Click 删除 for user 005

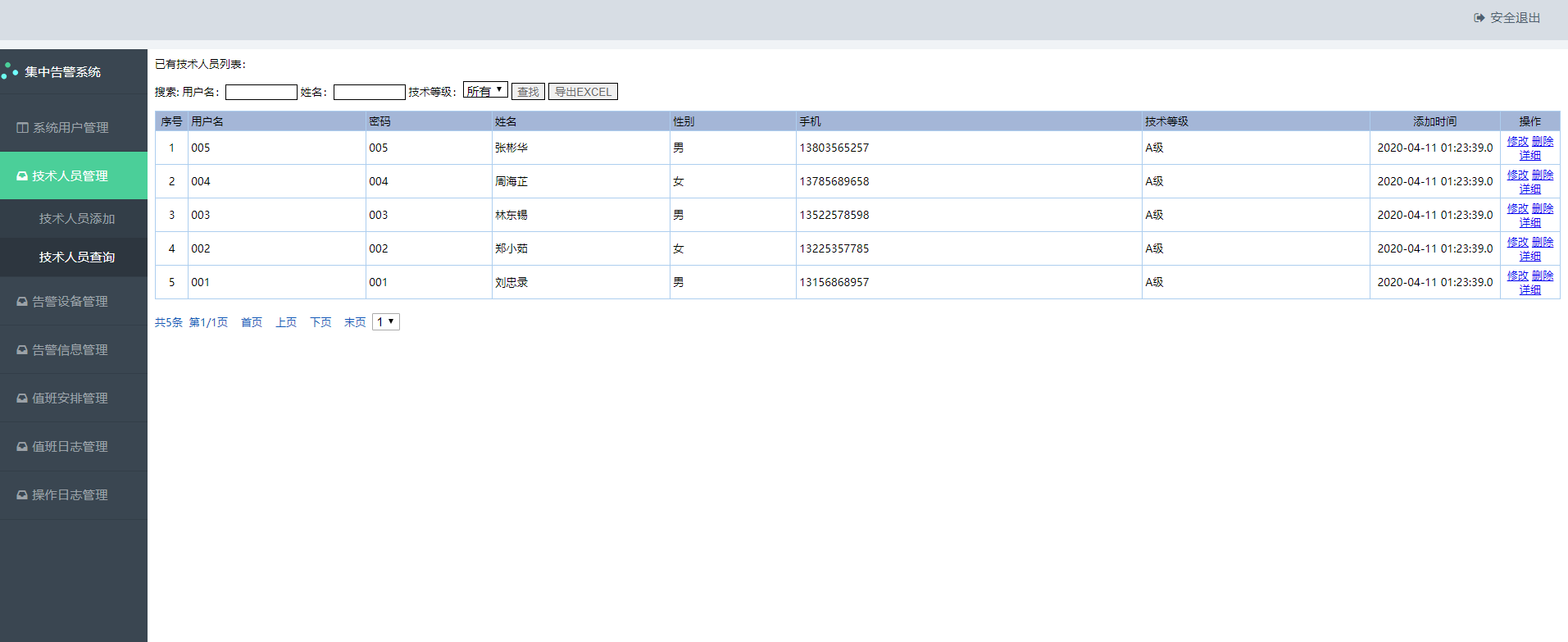coord(1543,141)
